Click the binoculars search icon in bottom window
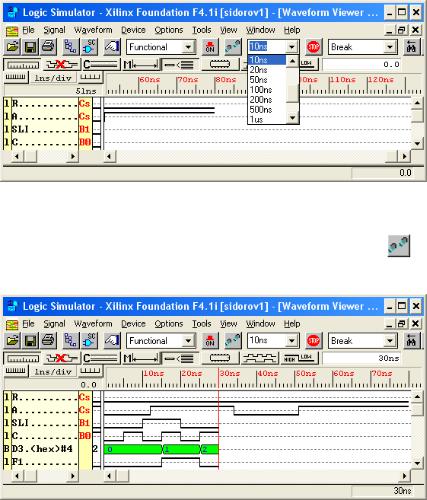 (412, 341)
